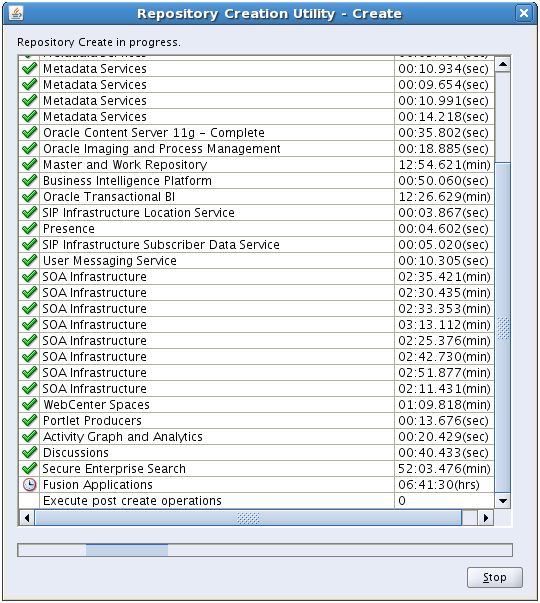Click the 12:54.621(min) time cell
540x603 pixels.
[444, 165]
